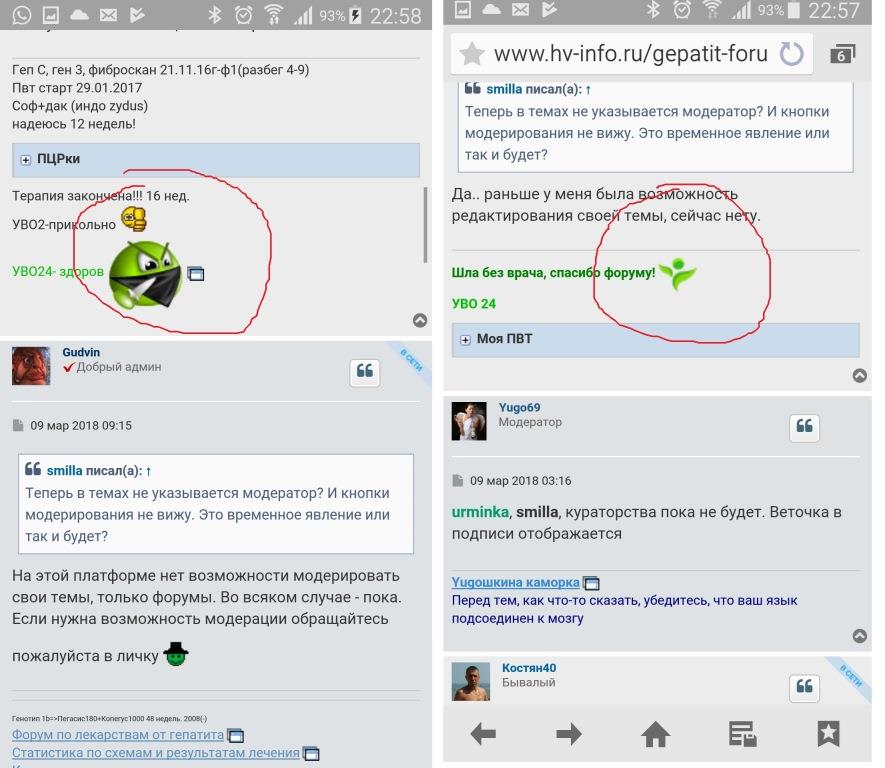Viewport: 885px width, 768px height.
Task: Tap the browser back arrow
Action: tap(483, 735)
